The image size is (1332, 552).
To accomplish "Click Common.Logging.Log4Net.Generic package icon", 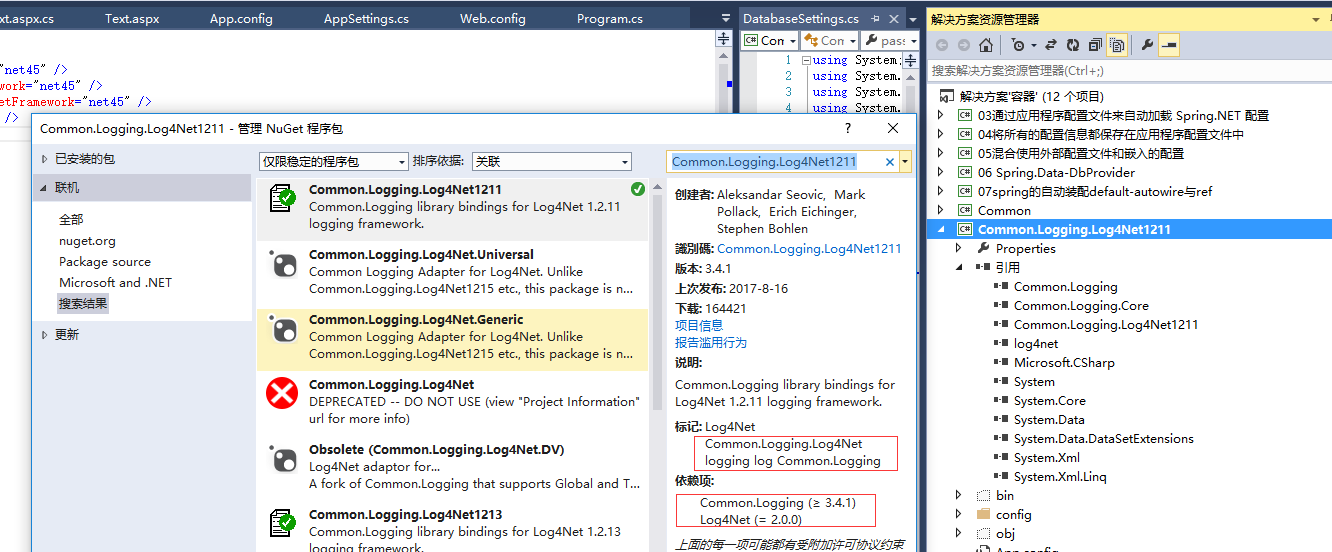I will tap(282, 329).
